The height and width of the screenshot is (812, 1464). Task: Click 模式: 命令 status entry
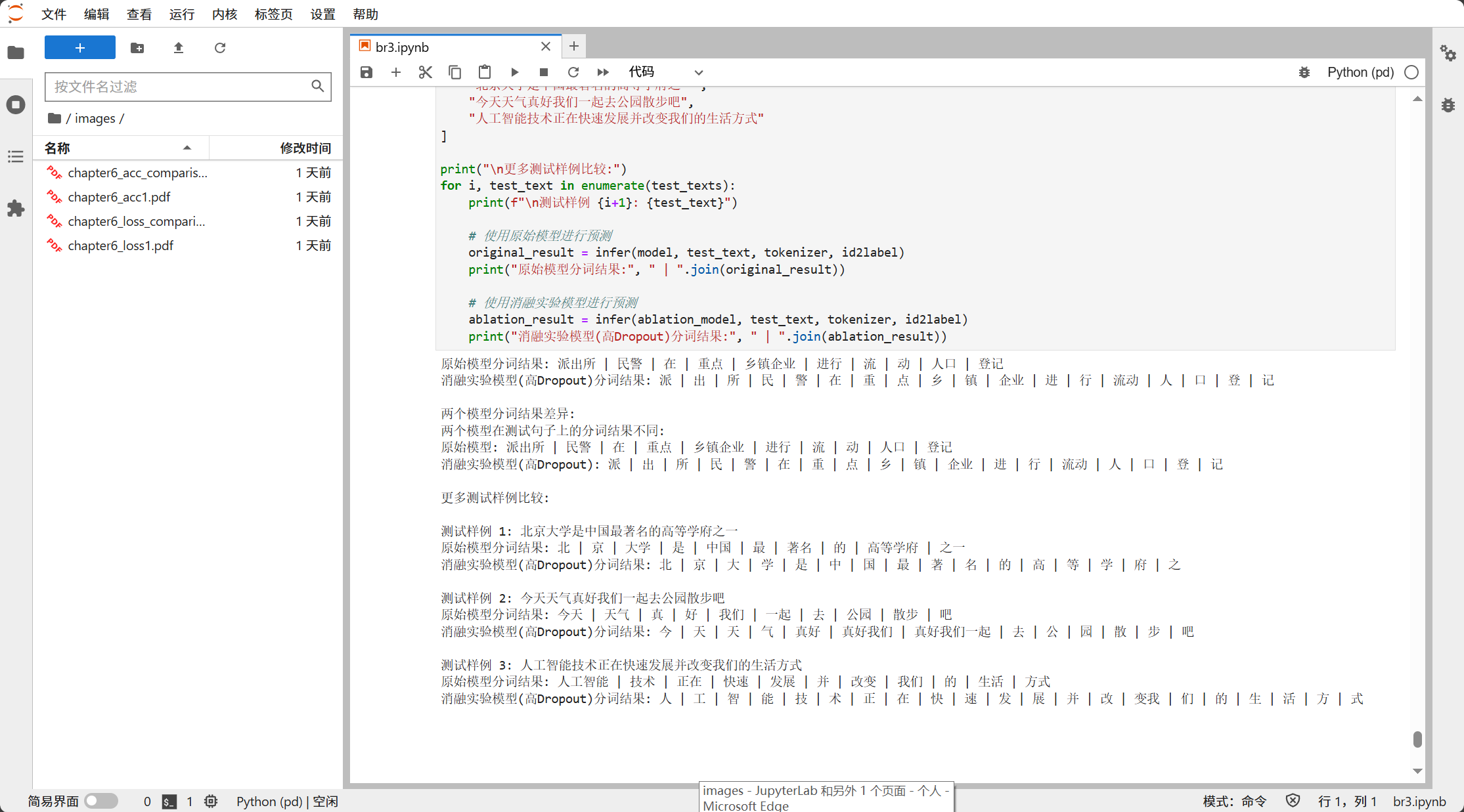1235,801
